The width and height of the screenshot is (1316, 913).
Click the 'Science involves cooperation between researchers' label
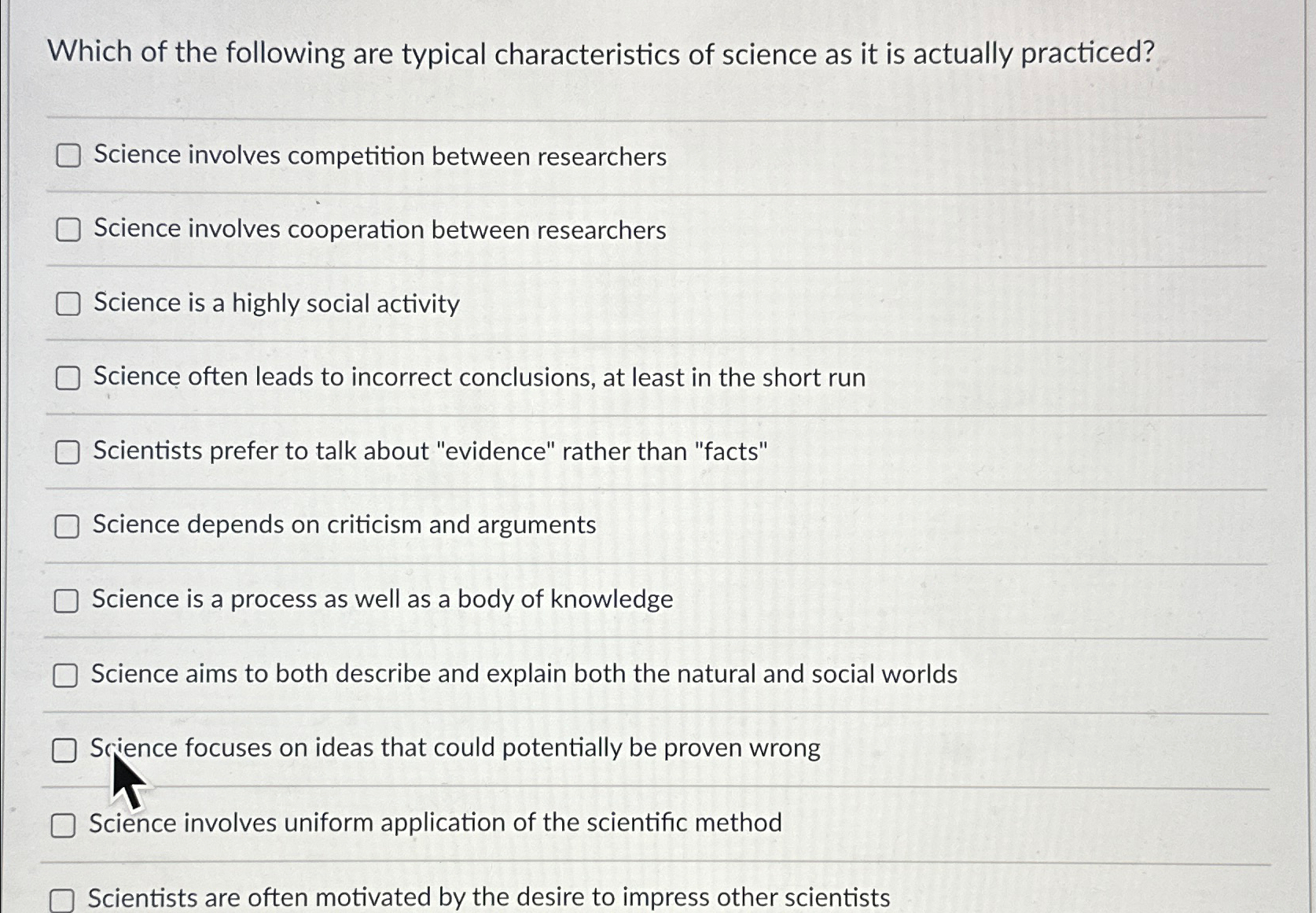pos(380,230)
